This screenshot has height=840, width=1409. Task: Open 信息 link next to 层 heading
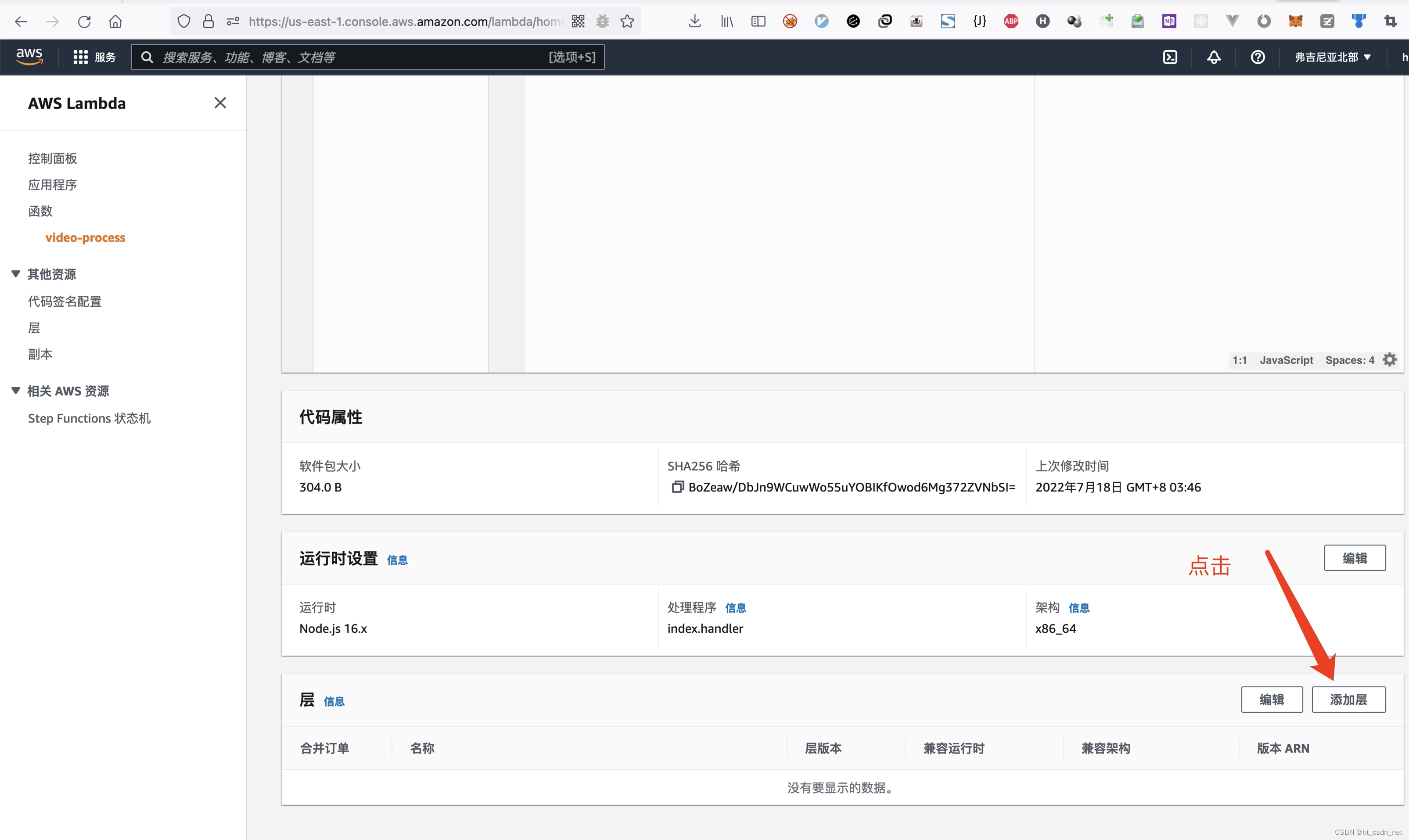pyautogui.click(x=334, y=701)
